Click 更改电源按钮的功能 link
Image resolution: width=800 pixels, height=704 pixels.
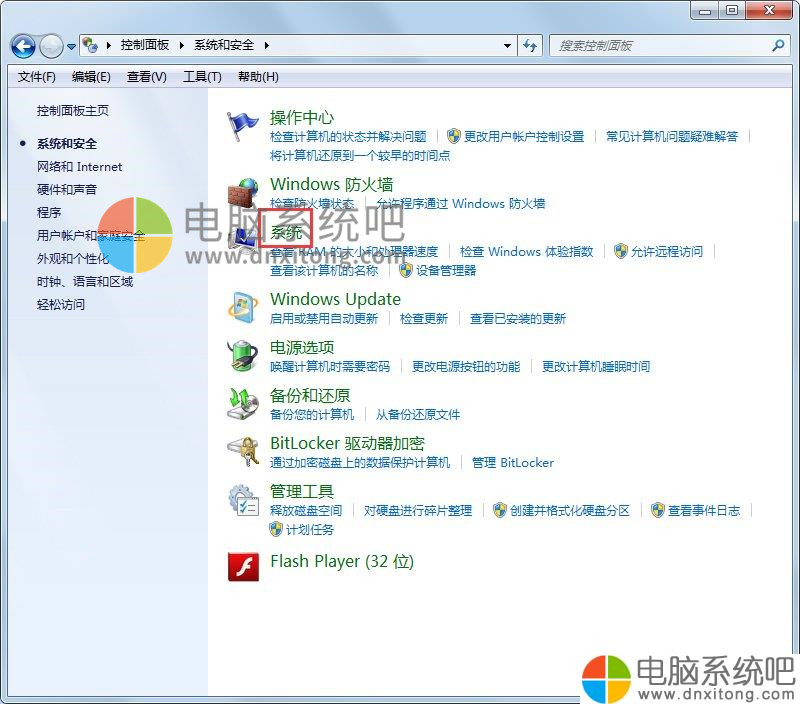point(466,366)
